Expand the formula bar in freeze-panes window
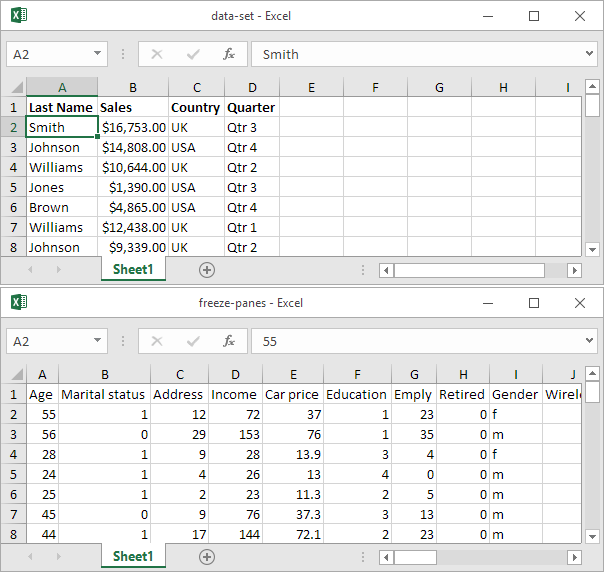The height and width of the screenshot is (572, 604). pos(591,341)
